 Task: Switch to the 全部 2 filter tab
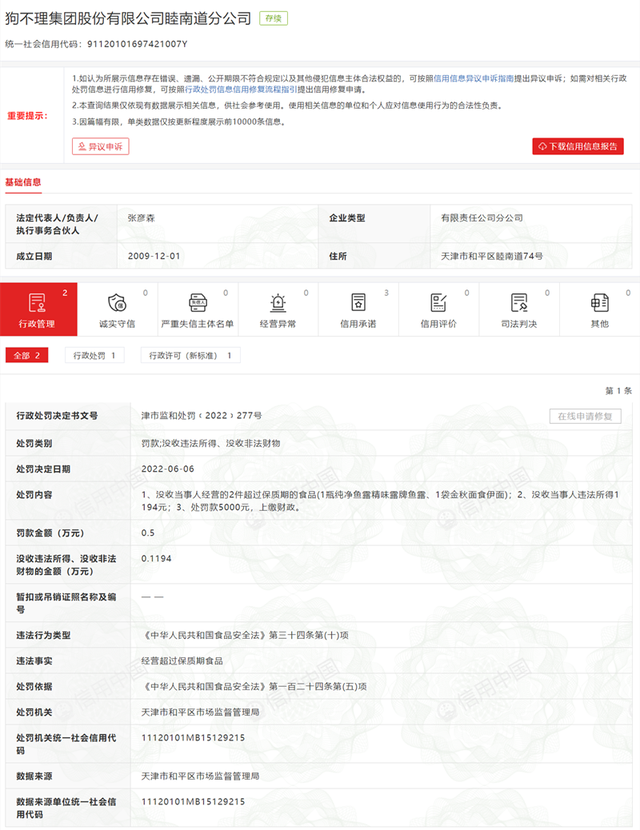[x=27, y=355]
